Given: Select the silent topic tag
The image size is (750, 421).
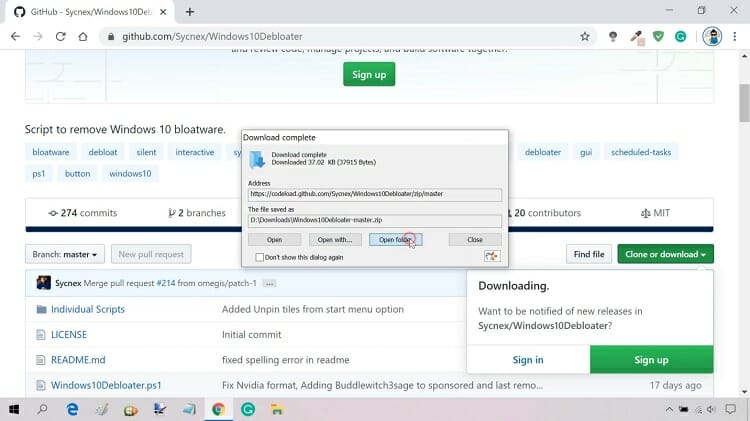Looking at the screenshot, I should (x=146, y=152).
